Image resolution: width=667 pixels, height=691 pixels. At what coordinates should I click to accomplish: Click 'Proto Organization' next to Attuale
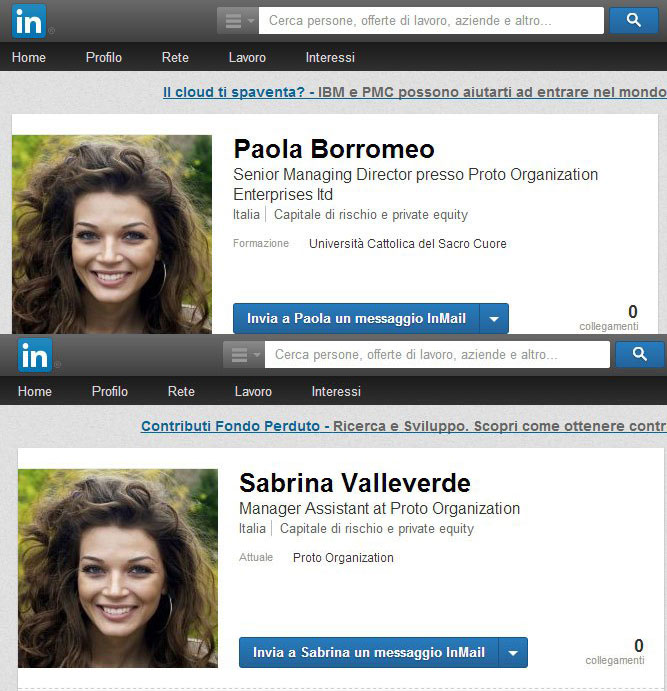[x=343, y=557]
